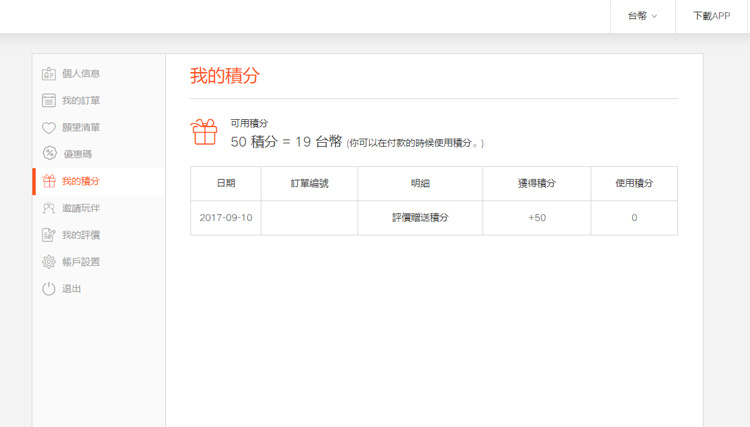Click the 0 used points cell
The height and width of the screenshot is (427, 750).
[x=634, y=218]
